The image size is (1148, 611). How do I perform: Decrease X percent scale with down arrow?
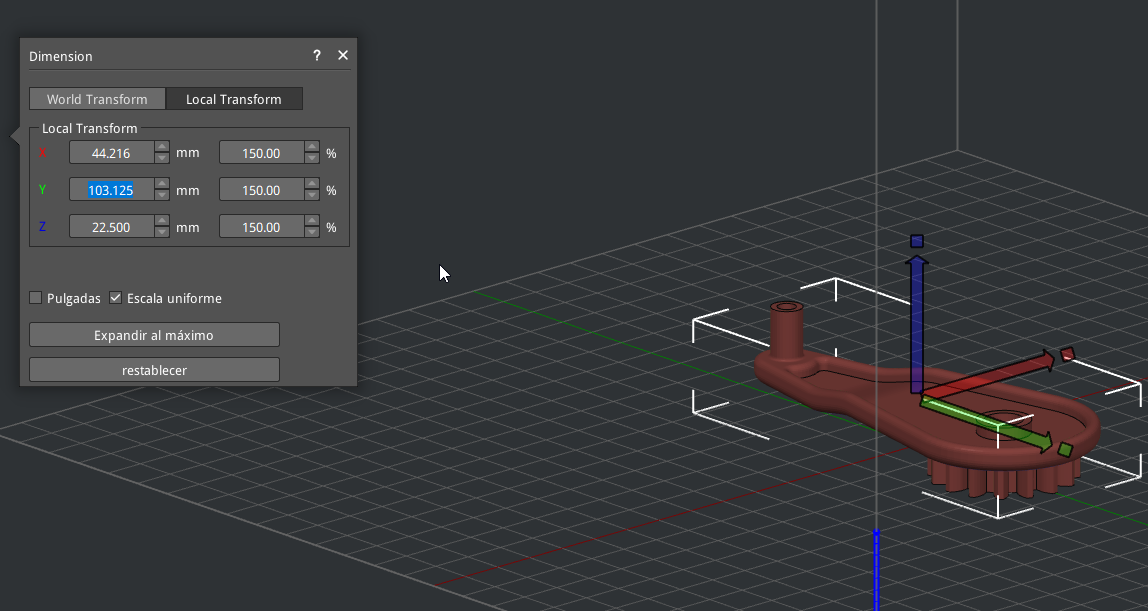[312, 159]
